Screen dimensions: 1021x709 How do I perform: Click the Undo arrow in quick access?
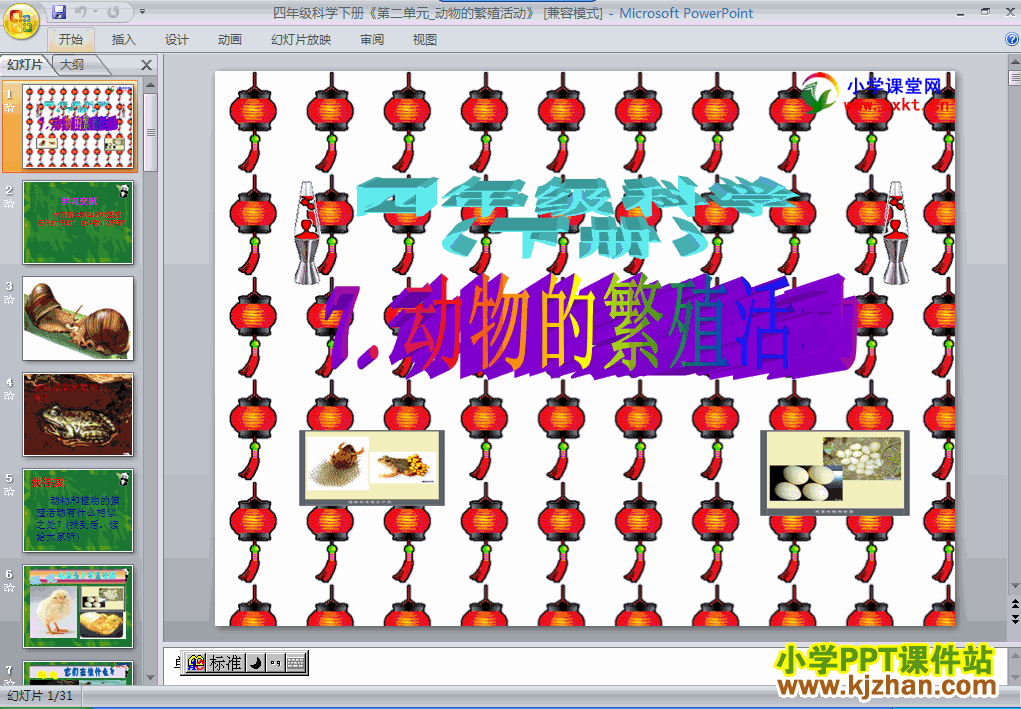pyautogui.click(x=81, y=12)
